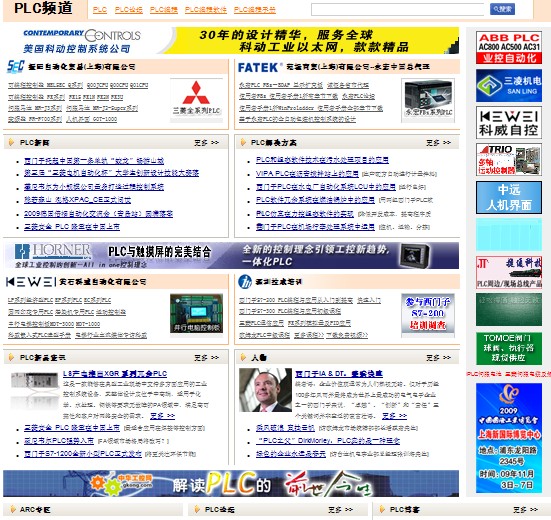This screenshot has height=520, width=551.
Task: Open the first PLC link in top navigation
Action: tap(100, 10)
